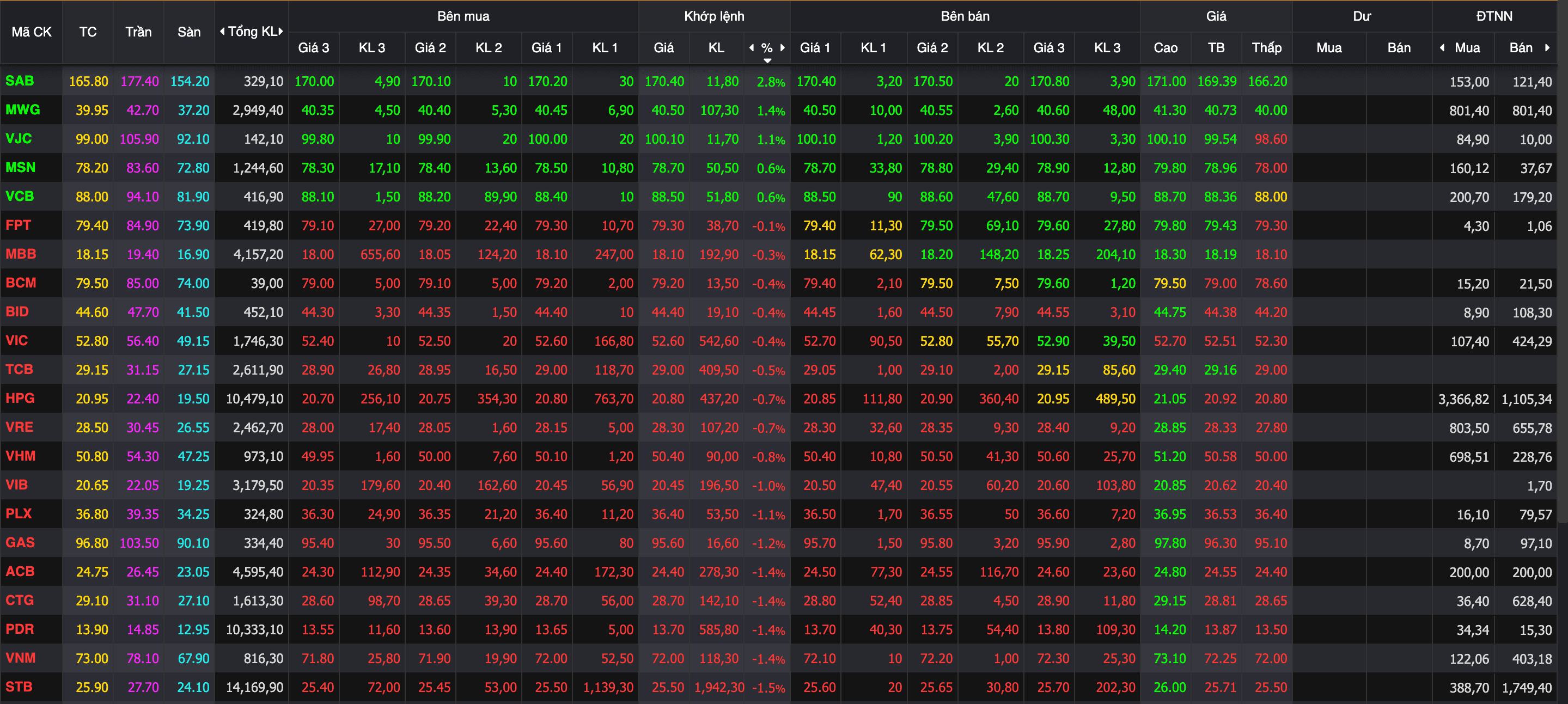The image size is (1568, 704).
Task: Choose the STB ticker
Action: (x=19, y=687)
